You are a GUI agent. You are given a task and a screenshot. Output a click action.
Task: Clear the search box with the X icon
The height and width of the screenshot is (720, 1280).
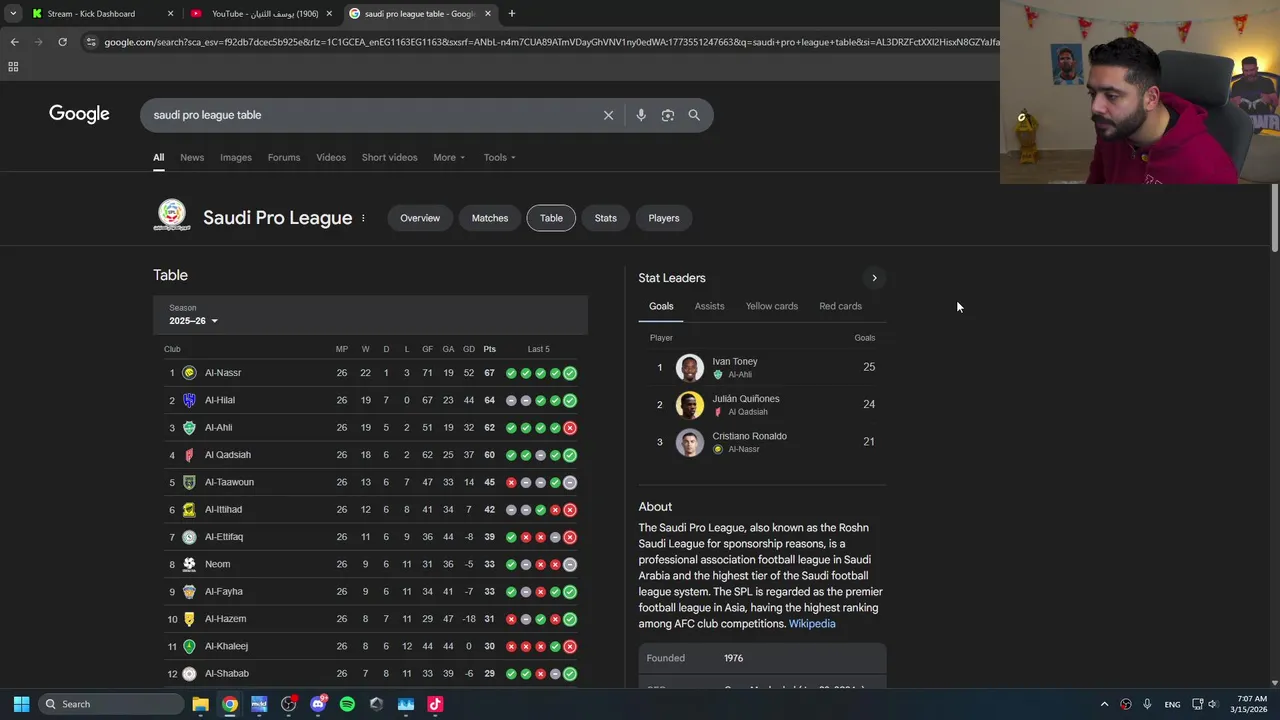point(608,115)
